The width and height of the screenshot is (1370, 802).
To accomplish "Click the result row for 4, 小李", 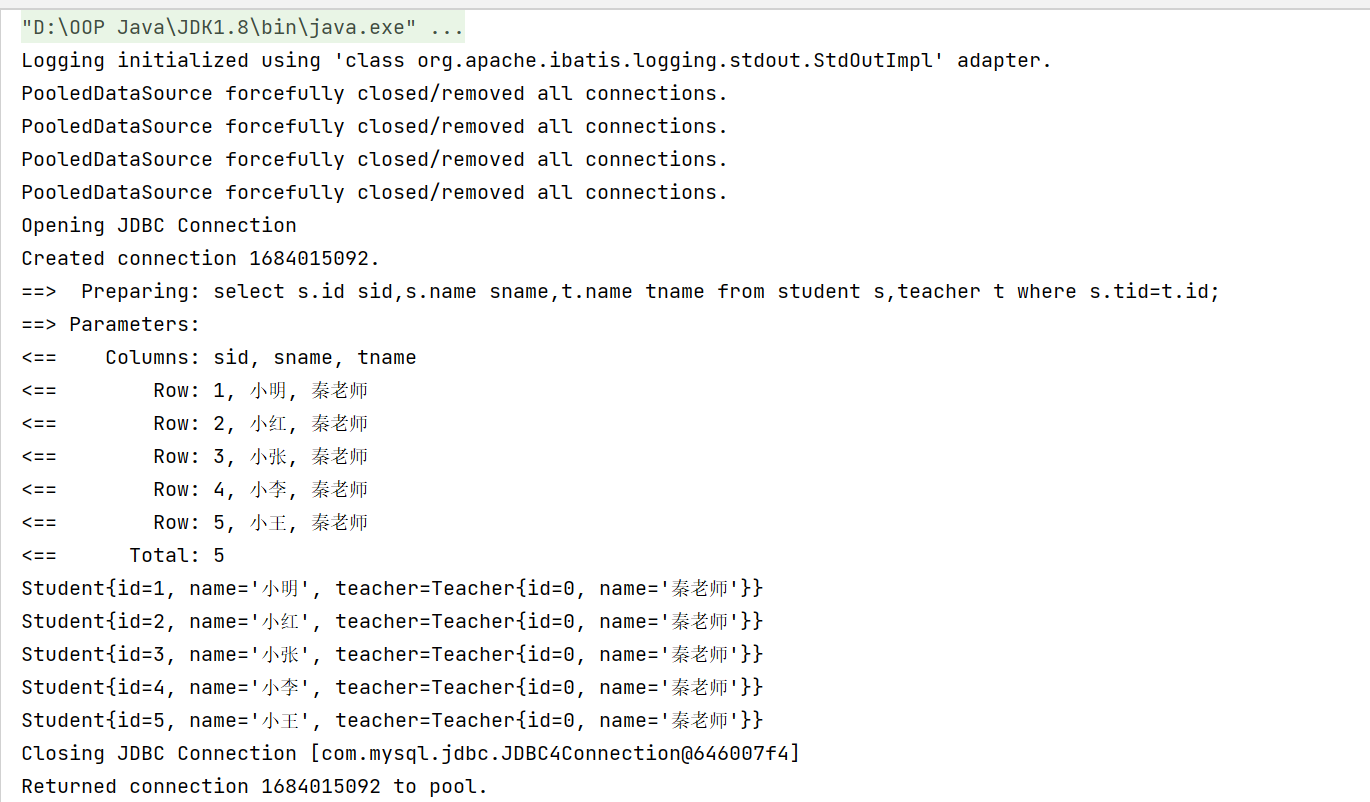I will 195,490.
